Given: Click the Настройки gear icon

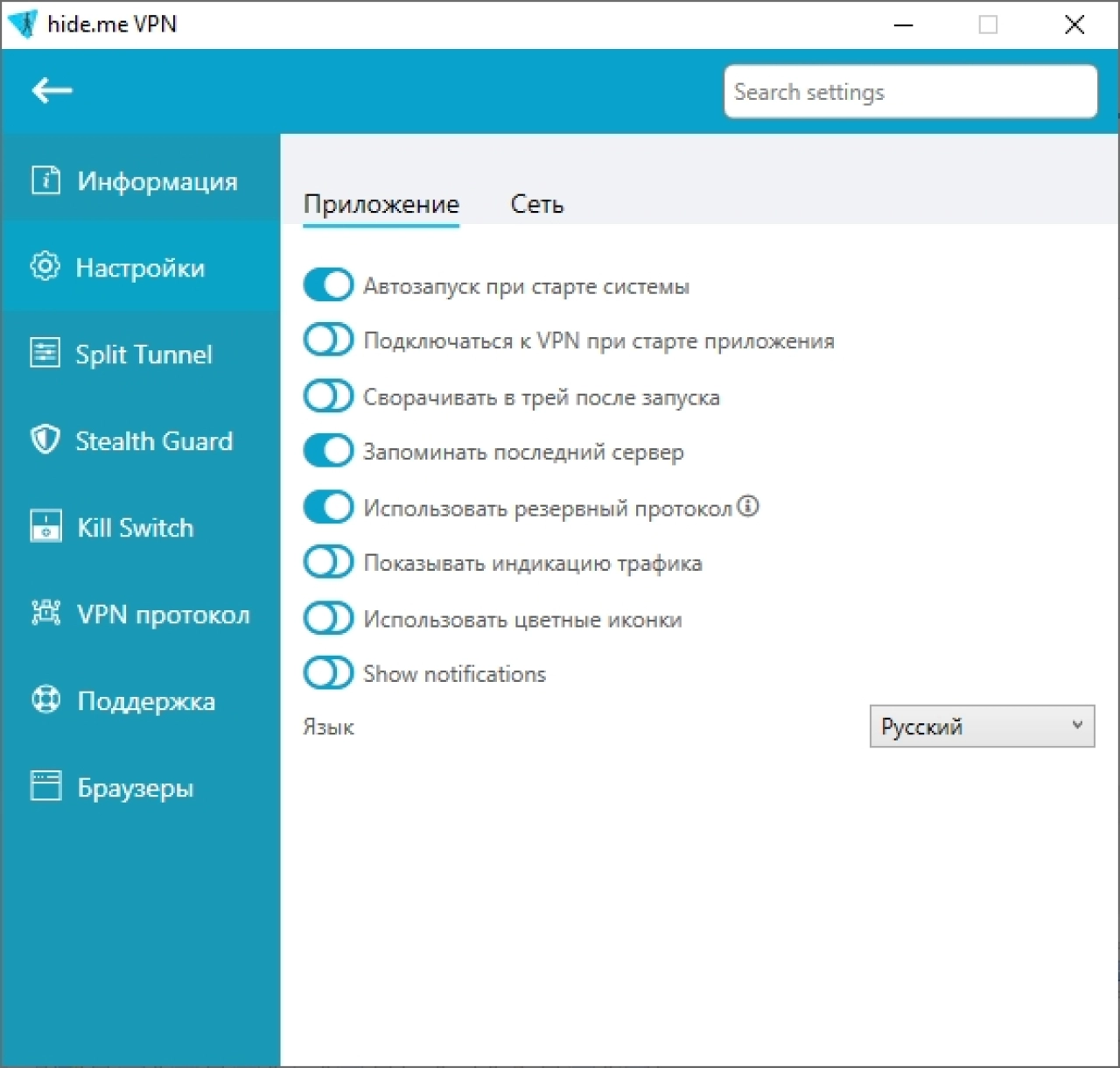Looking at the screenshot, I should pyautogui.click(x=45, y=266).
